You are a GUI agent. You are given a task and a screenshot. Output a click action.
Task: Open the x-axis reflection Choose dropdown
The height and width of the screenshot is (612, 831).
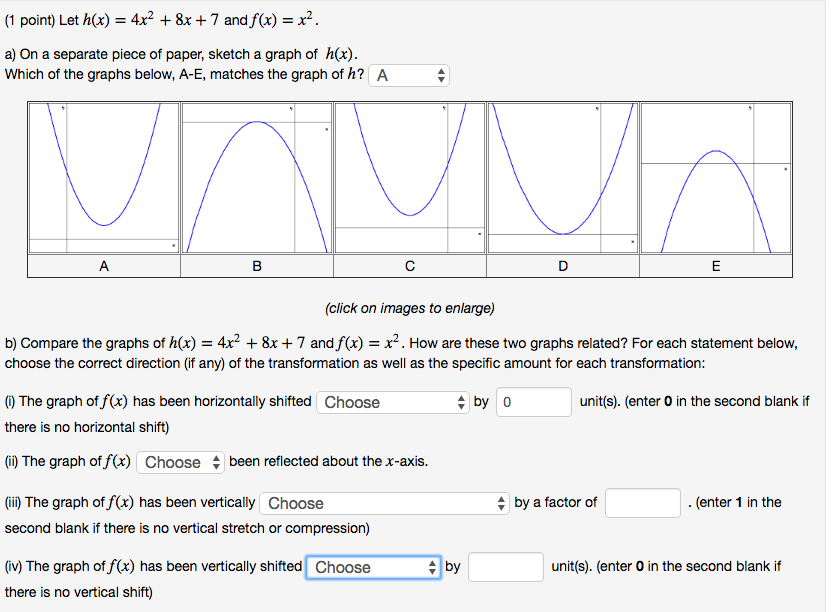pyautogui.click(x=179, y=462)
